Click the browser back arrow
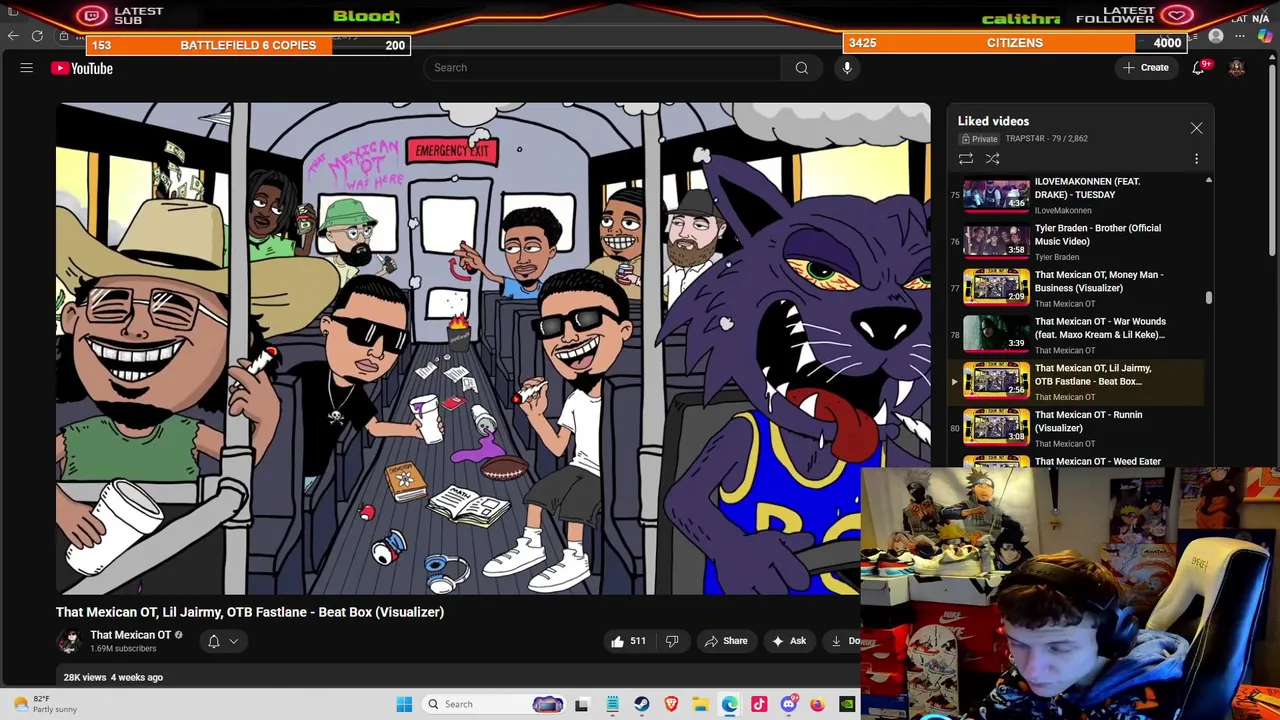This screenshot has width=1280, height=720. [12, 36]
